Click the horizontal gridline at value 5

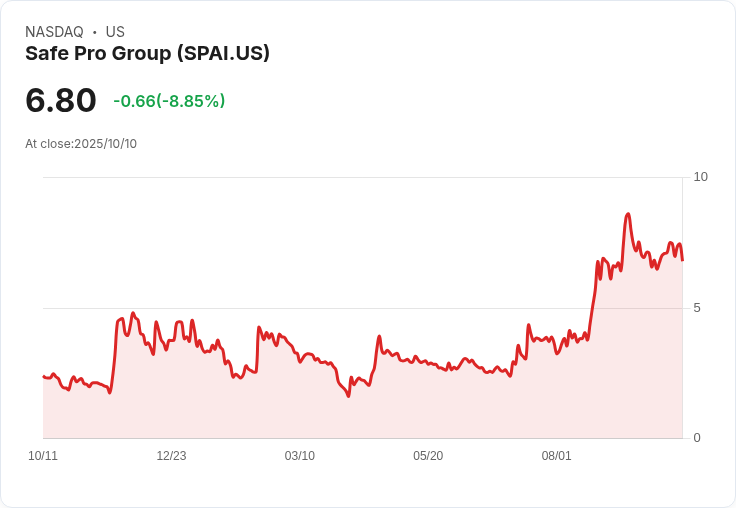363,308
